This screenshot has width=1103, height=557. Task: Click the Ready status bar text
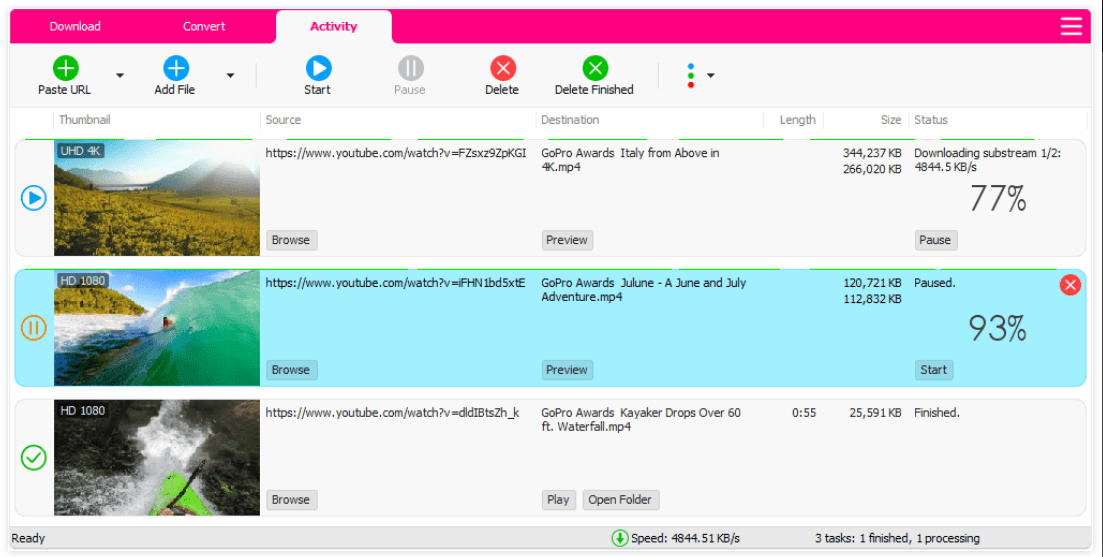click(x=28, y=539)
